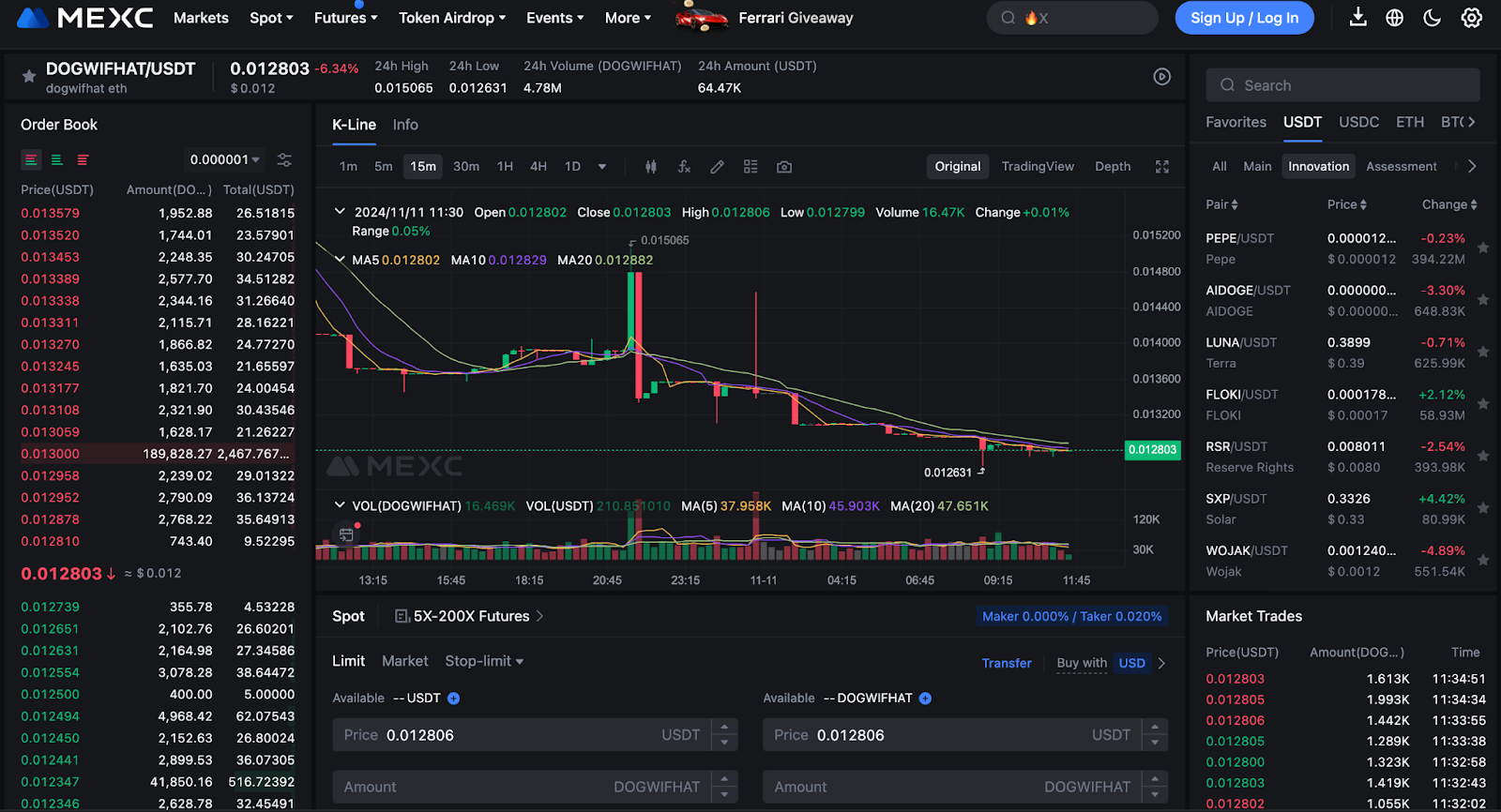Image resolution: width=1501 pixels, height=812 pixels.
Task: Open indicators fx icon
Action: tap(684, 167)
